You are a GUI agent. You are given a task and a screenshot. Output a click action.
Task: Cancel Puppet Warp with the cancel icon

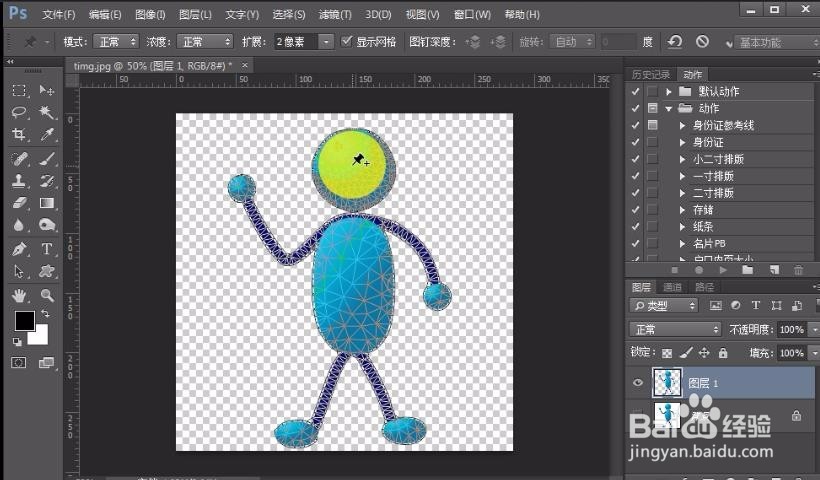click(702, 41)
